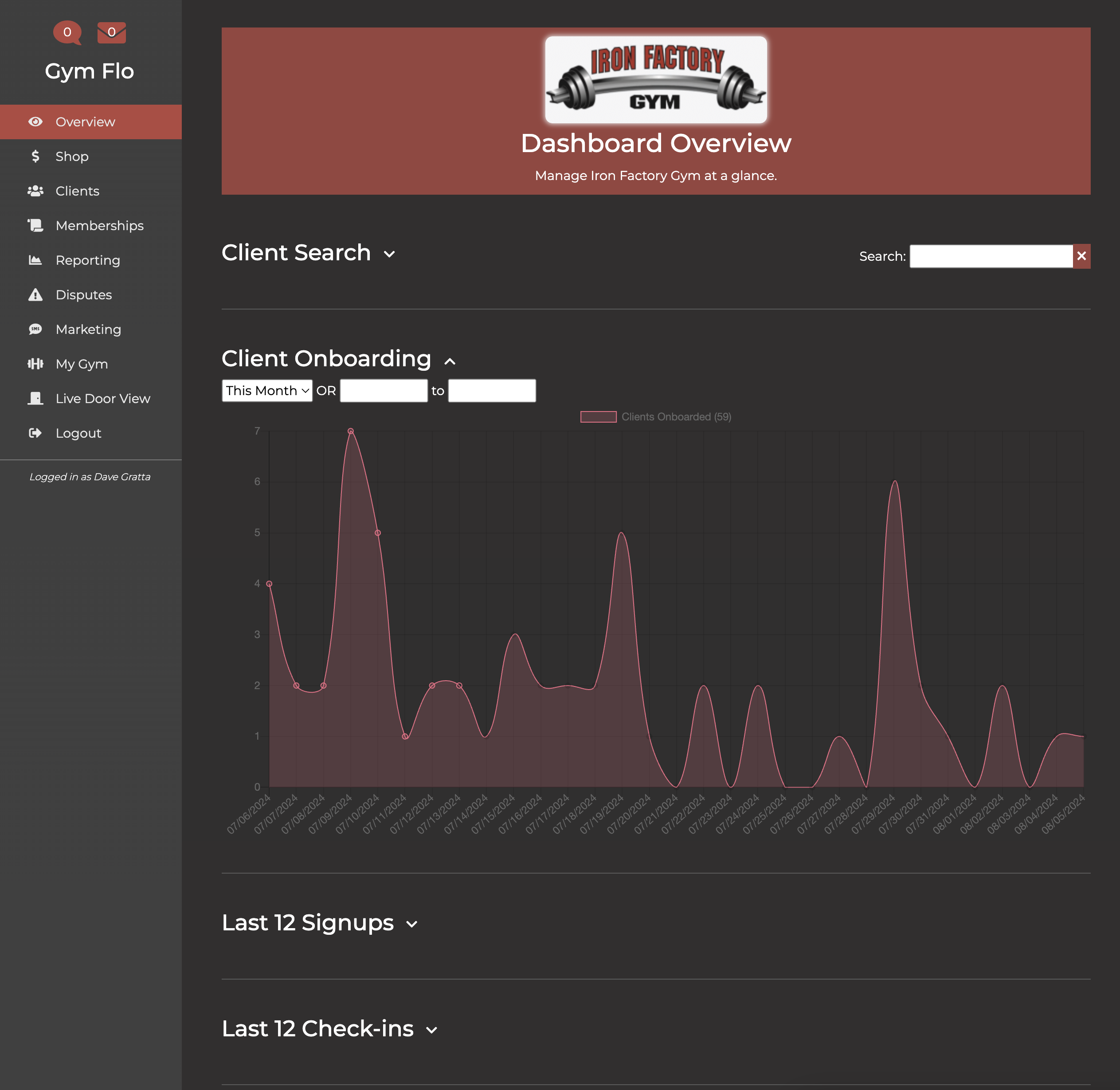
Task: Click the chart data point valued 5
Action: tap(378, 533)
